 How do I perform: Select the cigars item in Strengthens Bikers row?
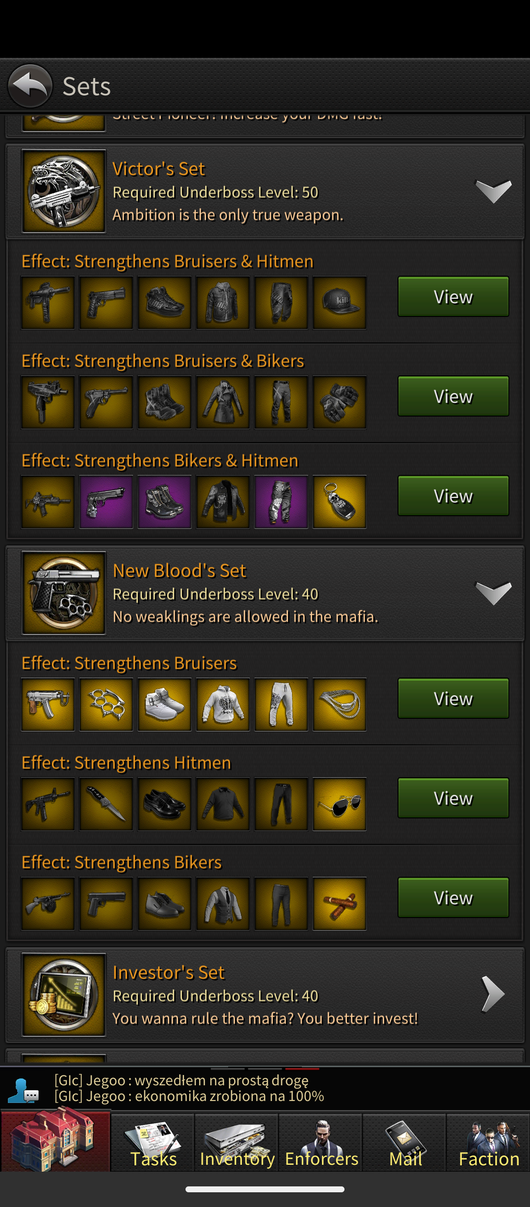pos(339,904)
